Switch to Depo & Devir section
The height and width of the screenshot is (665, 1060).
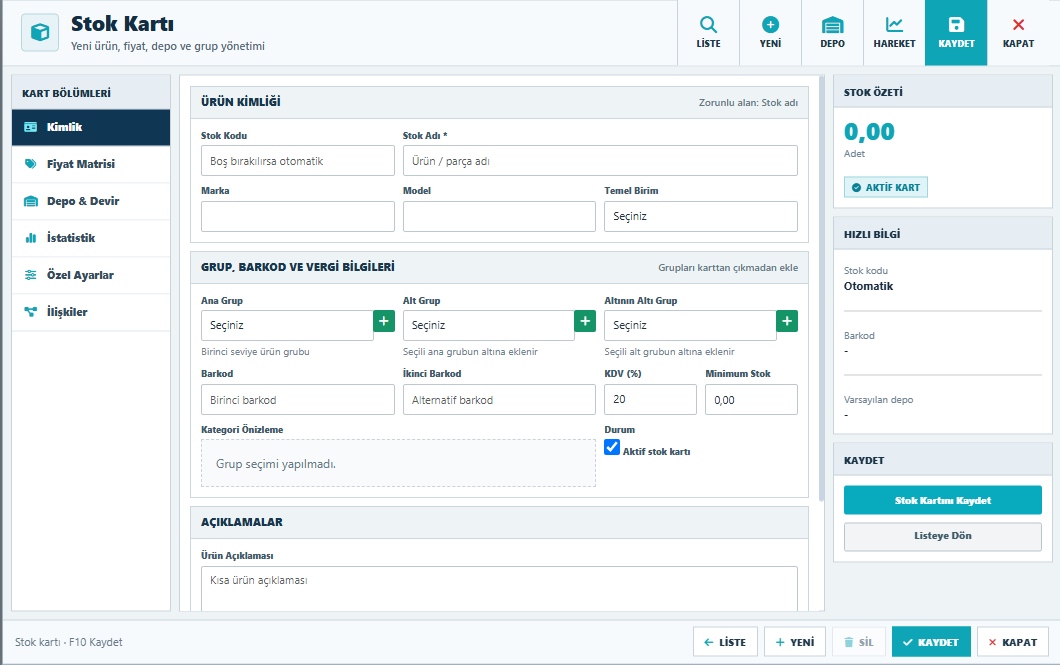91,201
